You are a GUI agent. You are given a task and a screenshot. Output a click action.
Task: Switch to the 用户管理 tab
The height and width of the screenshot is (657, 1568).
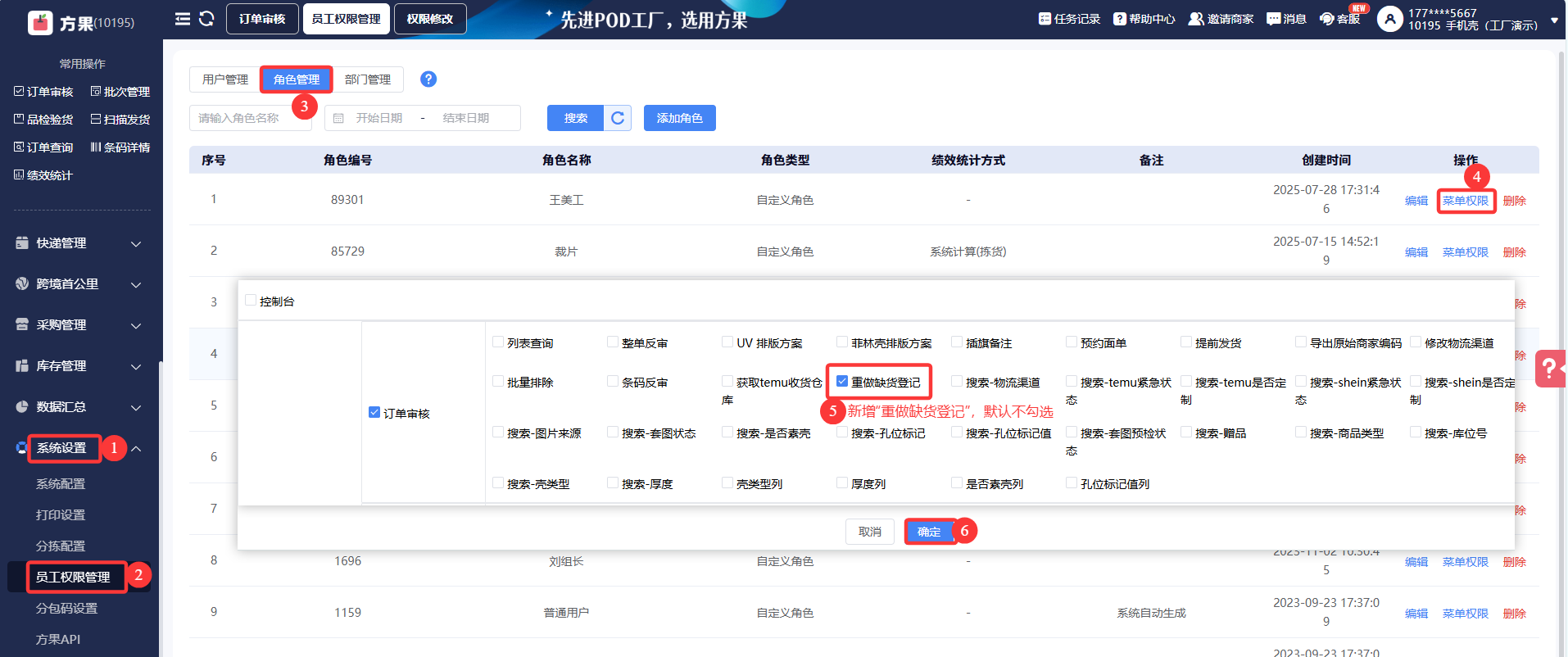click(225, 79)
